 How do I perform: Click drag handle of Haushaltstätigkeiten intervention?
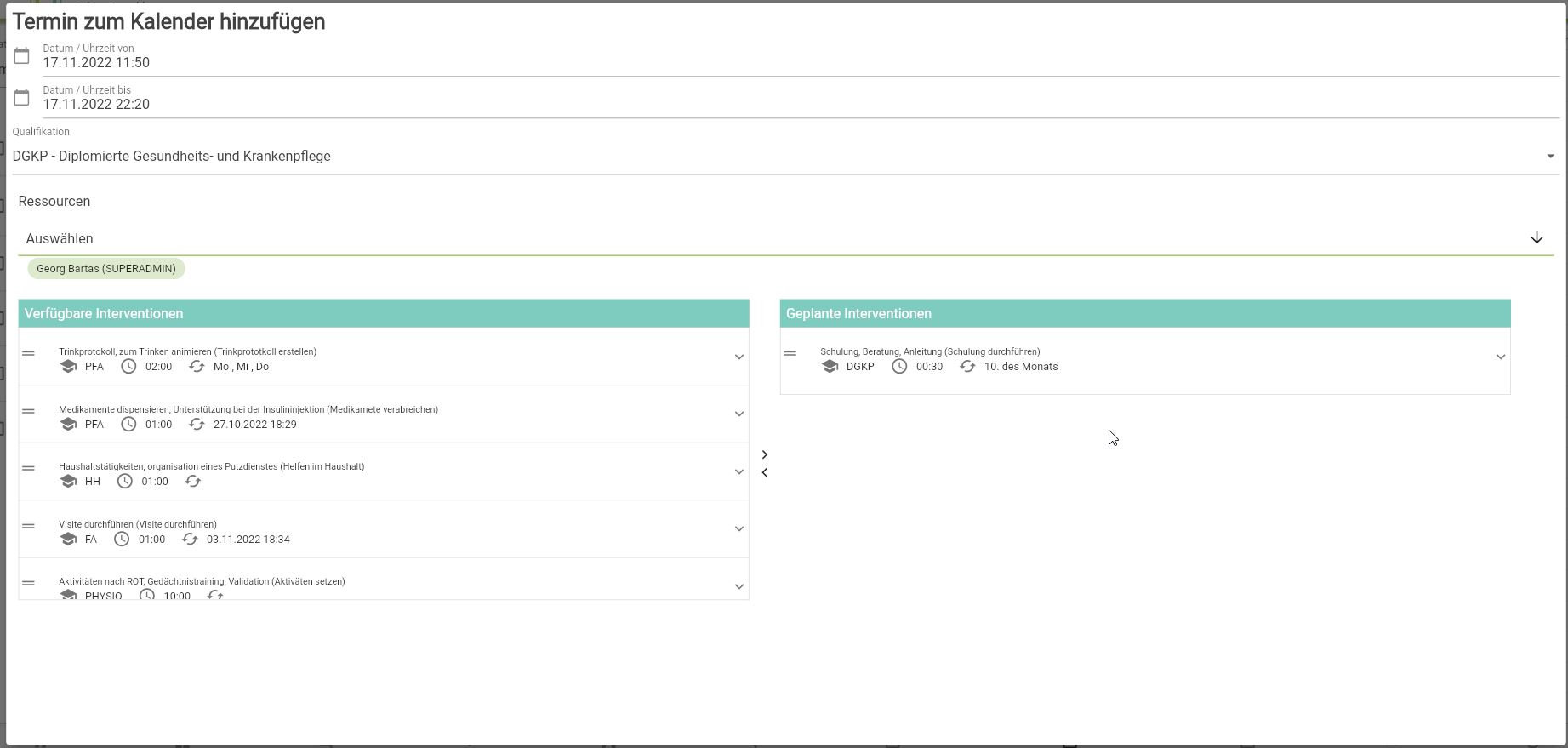pyautogui.click(x=29, y=468)
